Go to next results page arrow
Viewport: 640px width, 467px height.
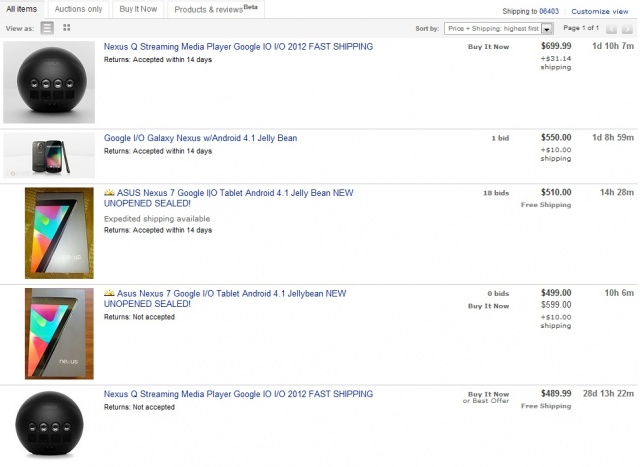628,29
